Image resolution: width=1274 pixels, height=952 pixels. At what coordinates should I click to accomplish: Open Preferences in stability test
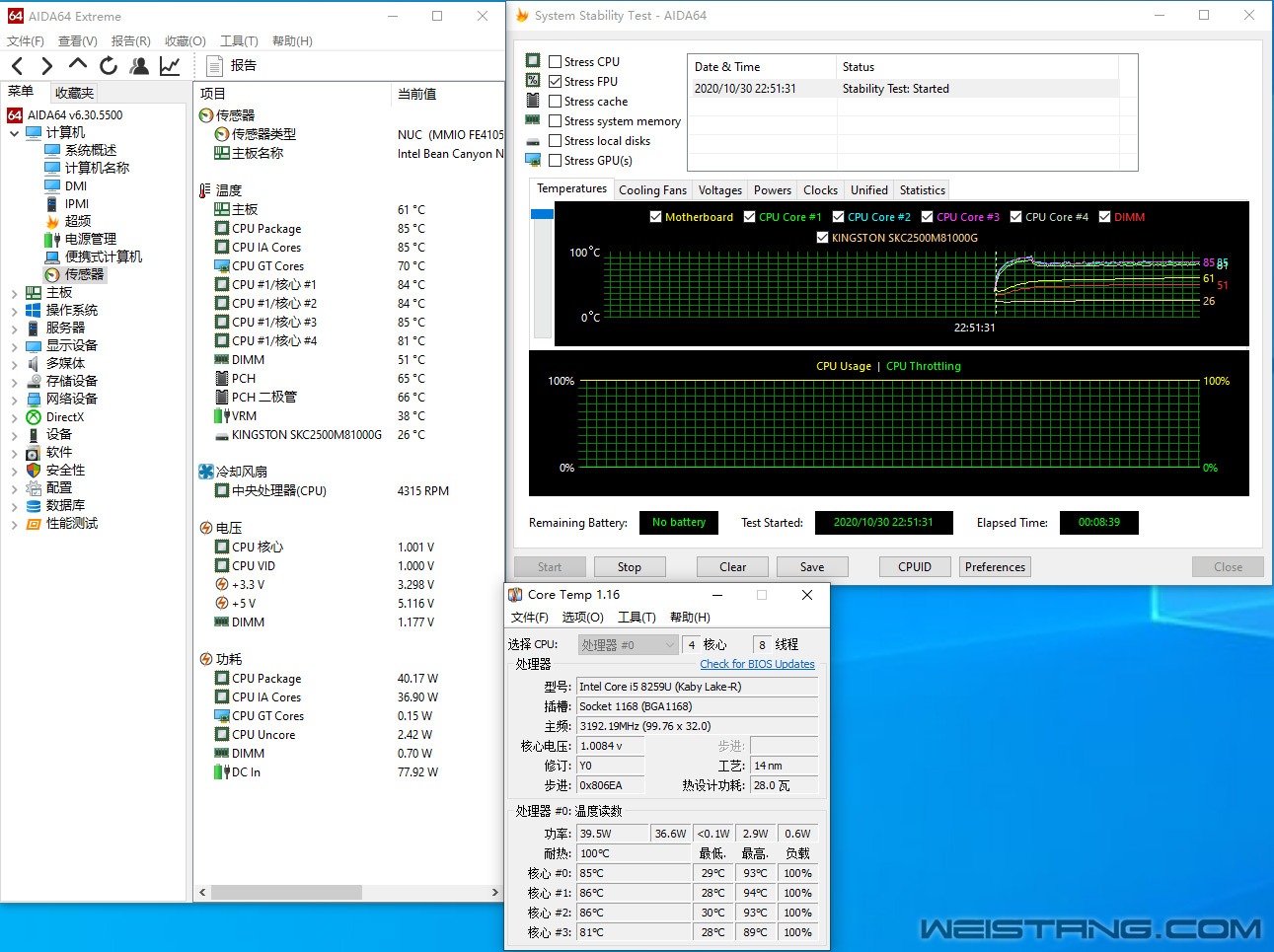[995, 567]
